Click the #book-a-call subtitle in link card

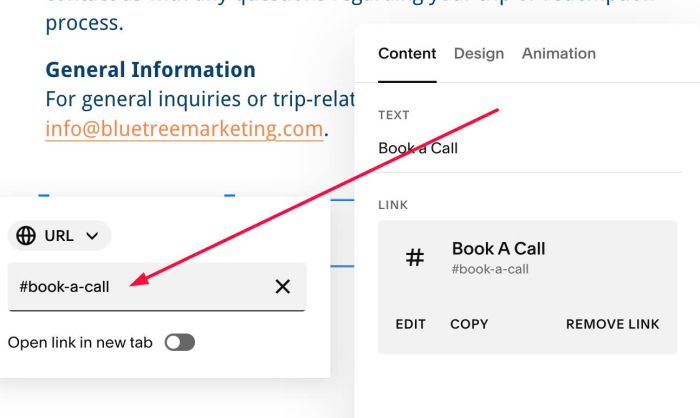[x=490, y=269]
